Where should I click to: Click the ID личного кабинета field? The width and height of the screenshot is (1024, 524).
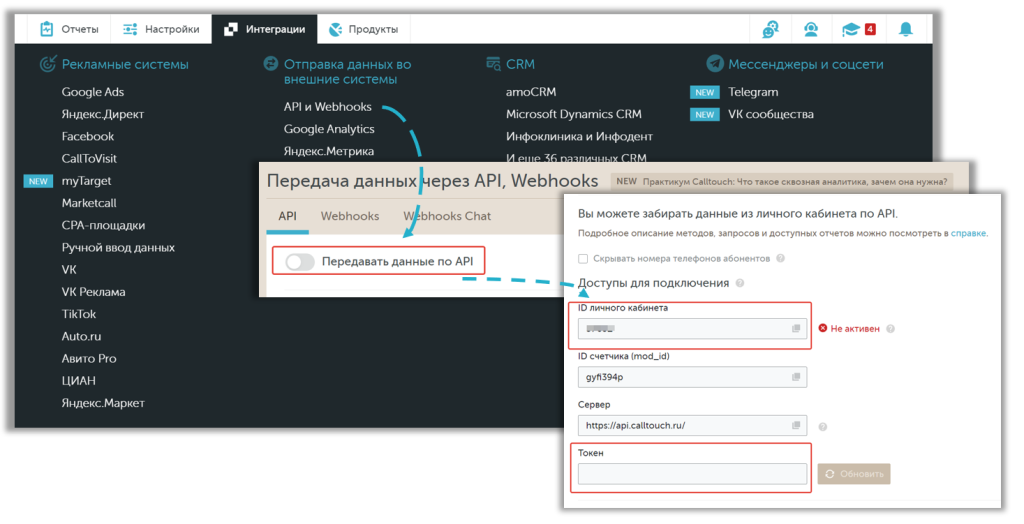point(692,329)
